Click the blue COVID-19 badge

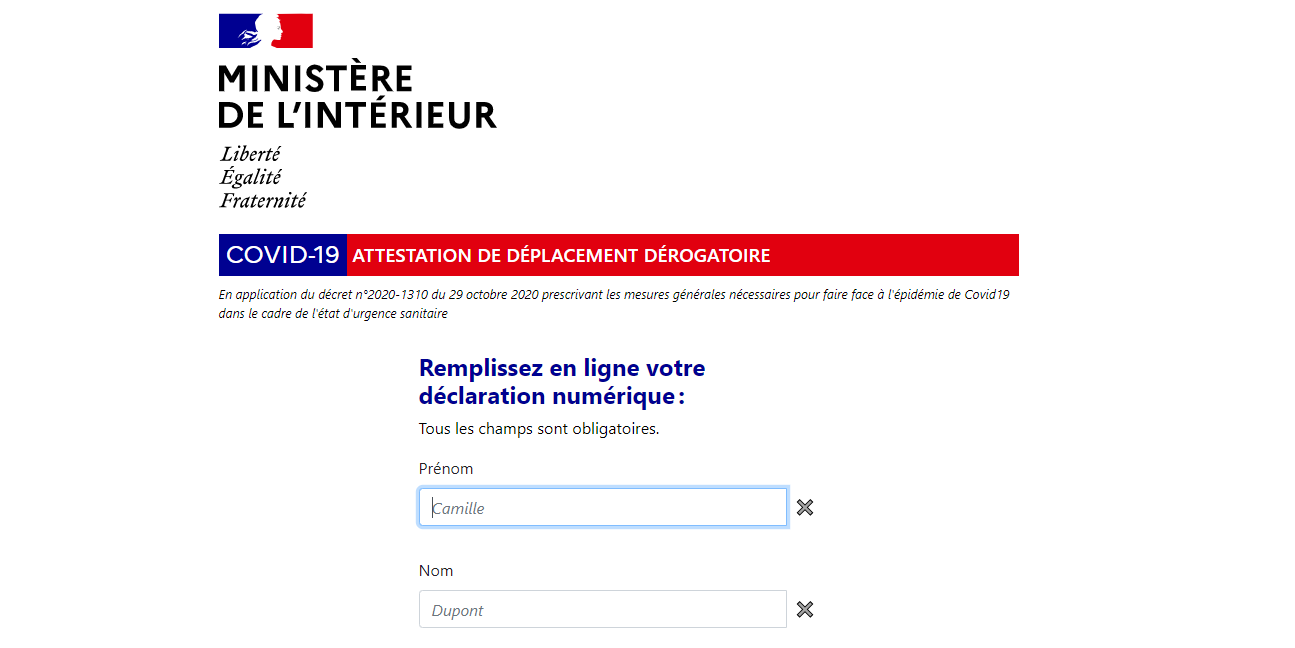pos(283,255)
